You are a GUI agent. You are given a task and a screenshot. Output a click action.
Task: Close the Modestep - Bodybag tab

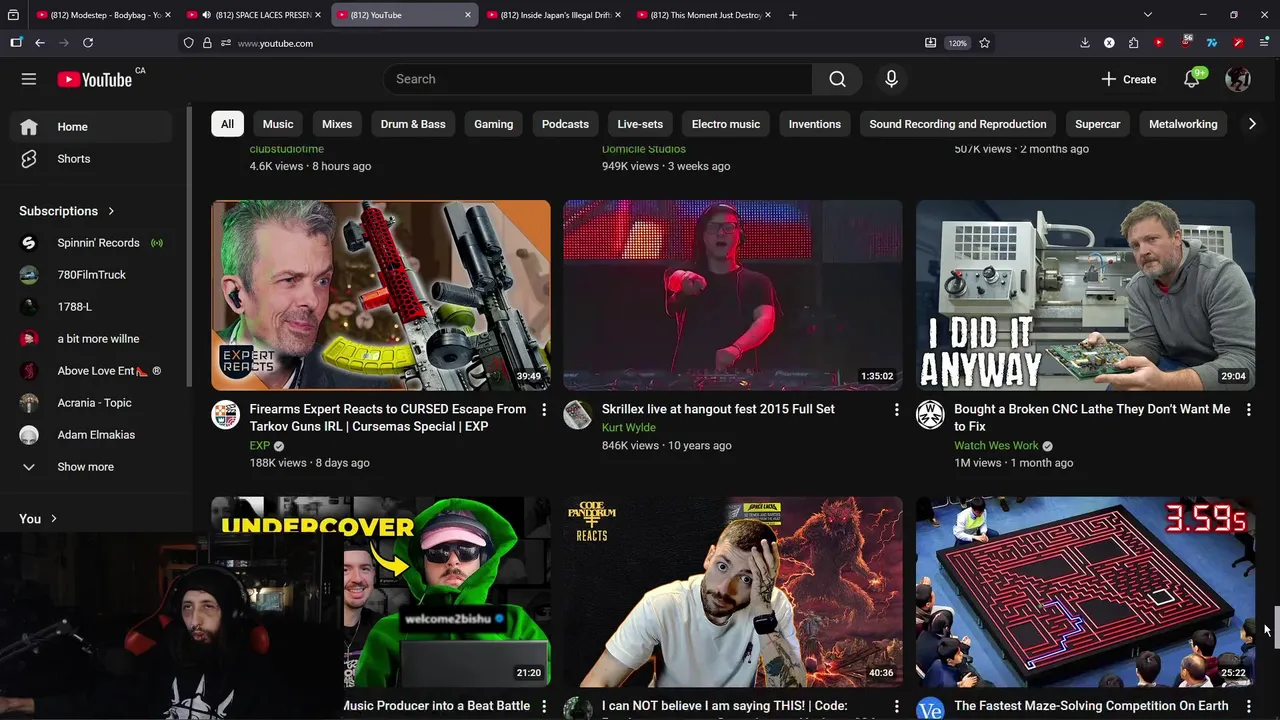(168, 15)
